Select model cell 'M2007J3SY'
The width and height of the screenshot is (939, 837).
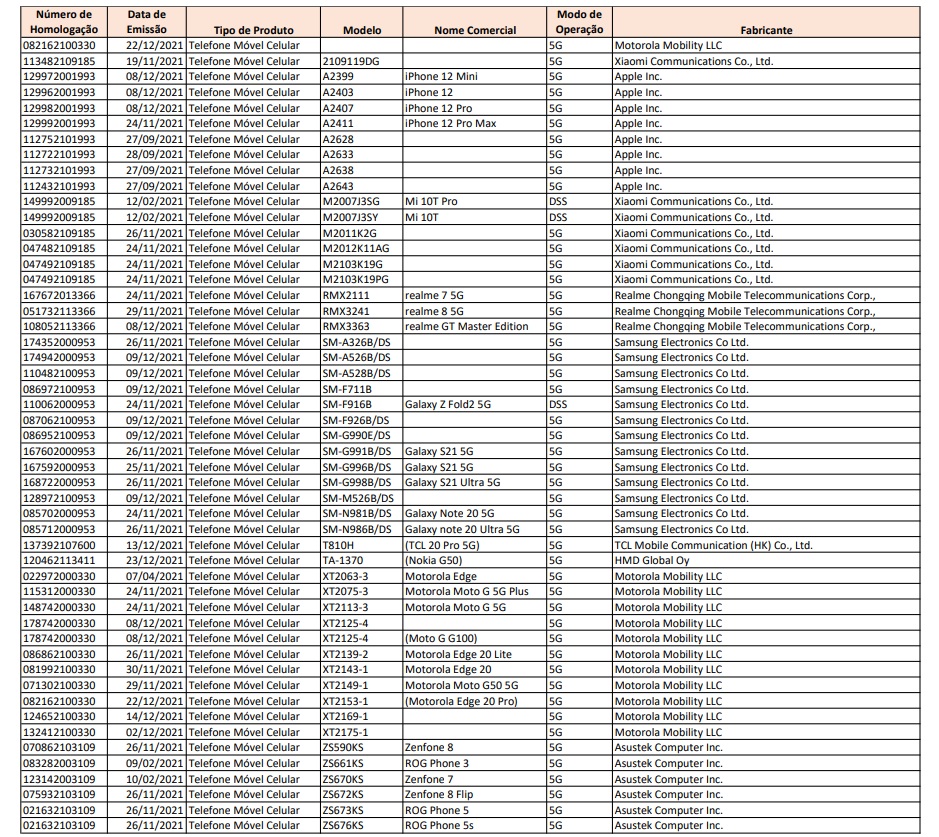coord(362,217)
